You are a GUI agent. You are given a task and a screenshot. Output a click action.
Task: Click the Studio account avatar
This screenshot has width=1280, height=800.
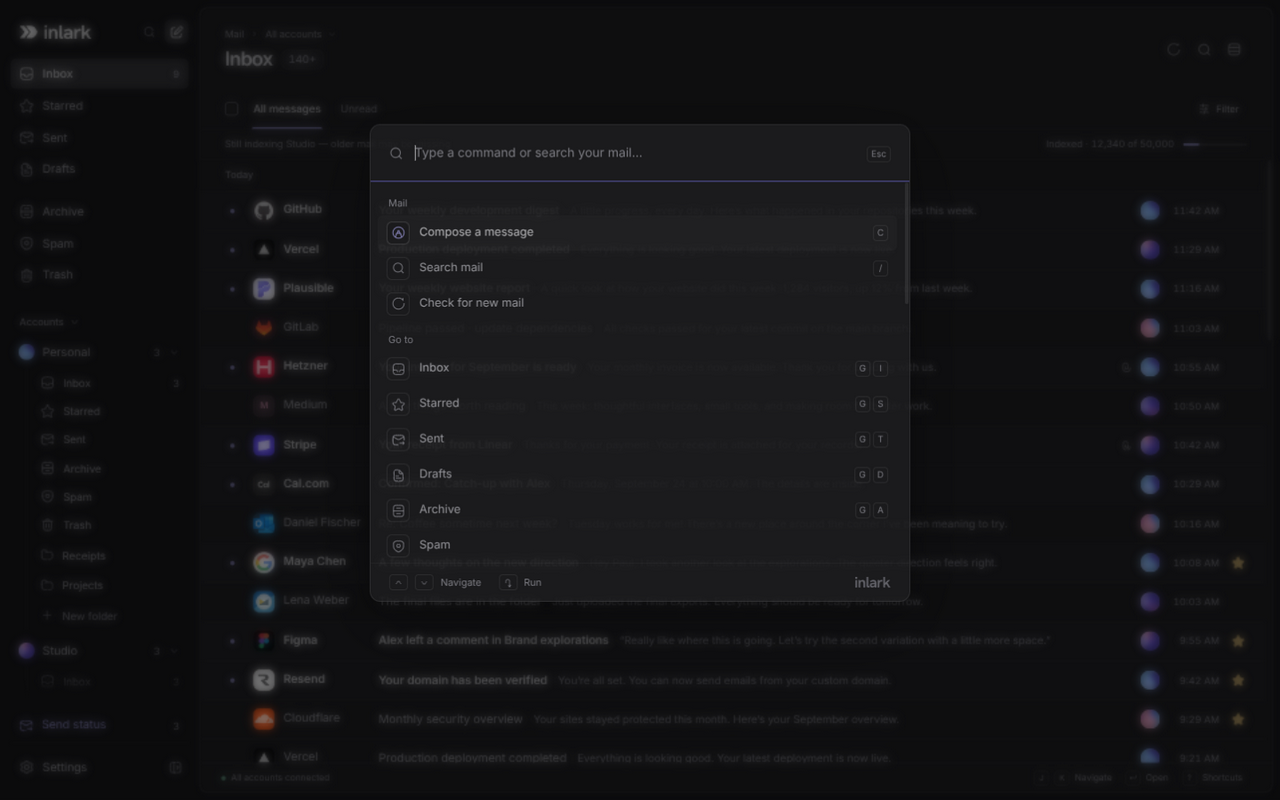(x=27, y=651)
